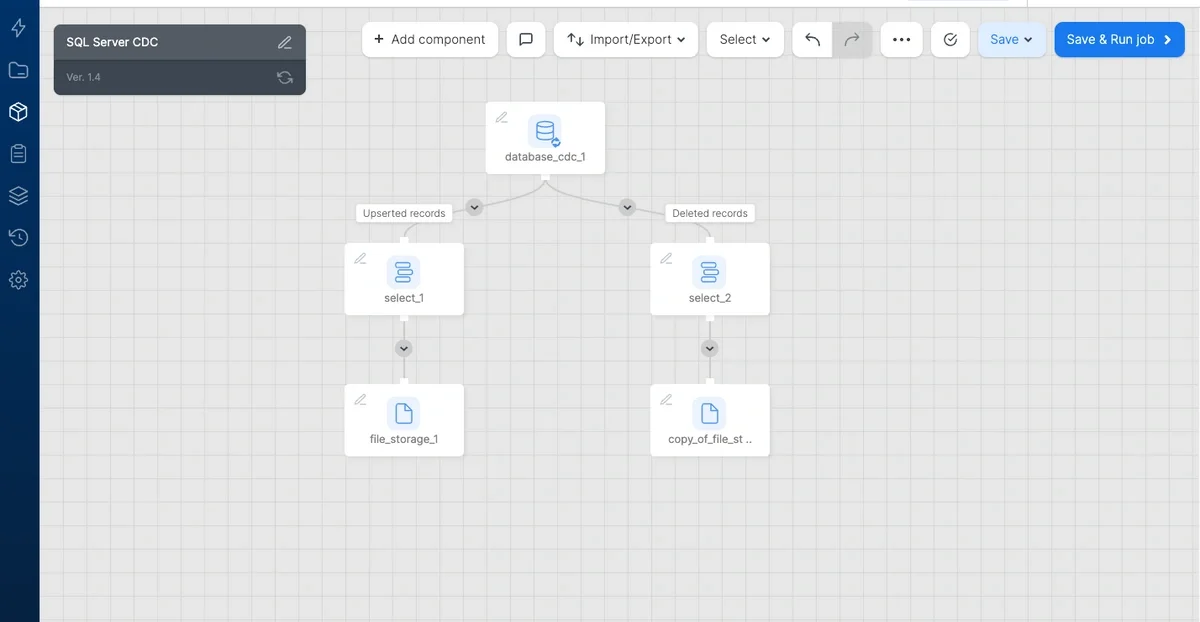Open version history from the sidebar
1200x622 pixels.
pos(18,237)
